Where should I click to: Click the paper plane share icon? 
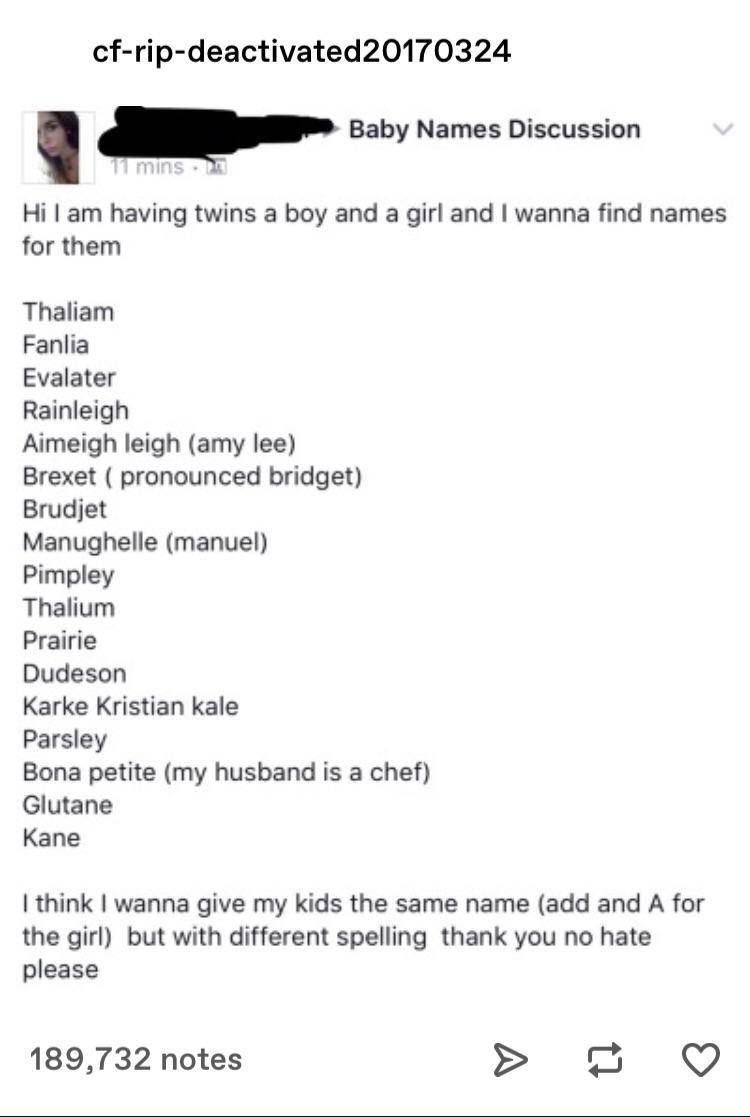point(510,1060)
